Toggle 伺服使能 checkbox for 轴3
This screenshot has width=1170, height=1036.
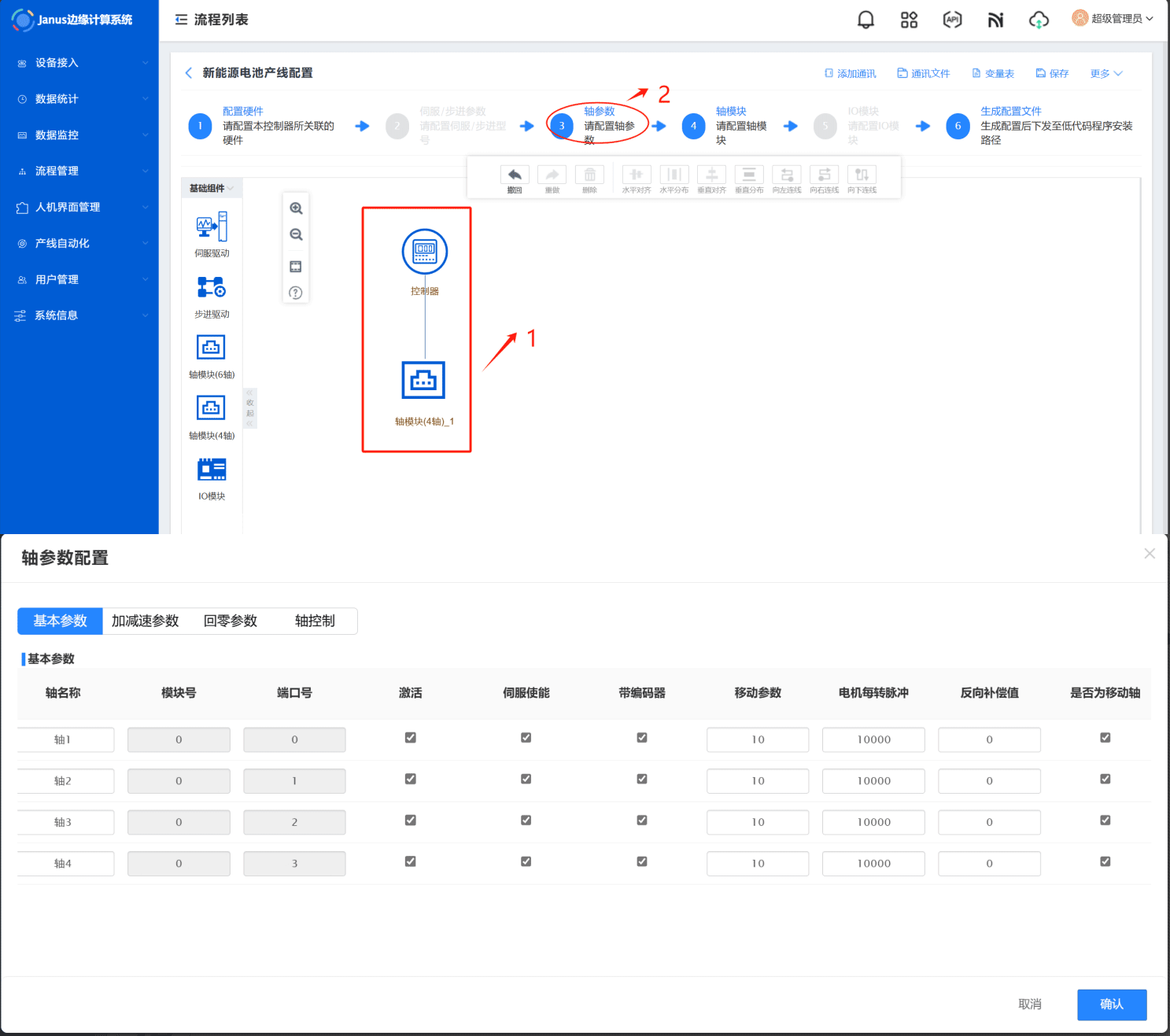pyautogui.click(x=526, y=820)
